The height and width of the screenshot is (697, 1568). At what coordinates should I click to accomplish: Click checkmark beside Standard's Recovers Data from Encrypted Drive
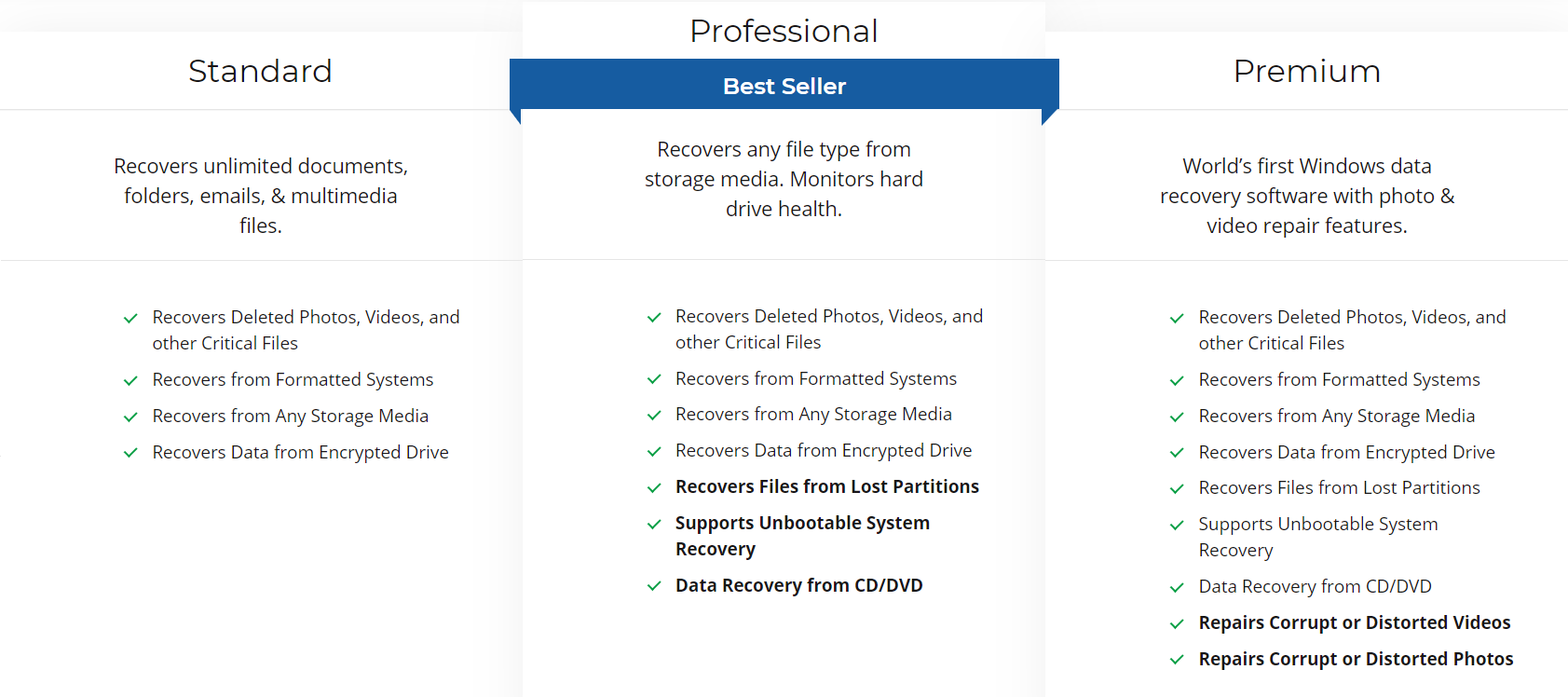(130, 454)
